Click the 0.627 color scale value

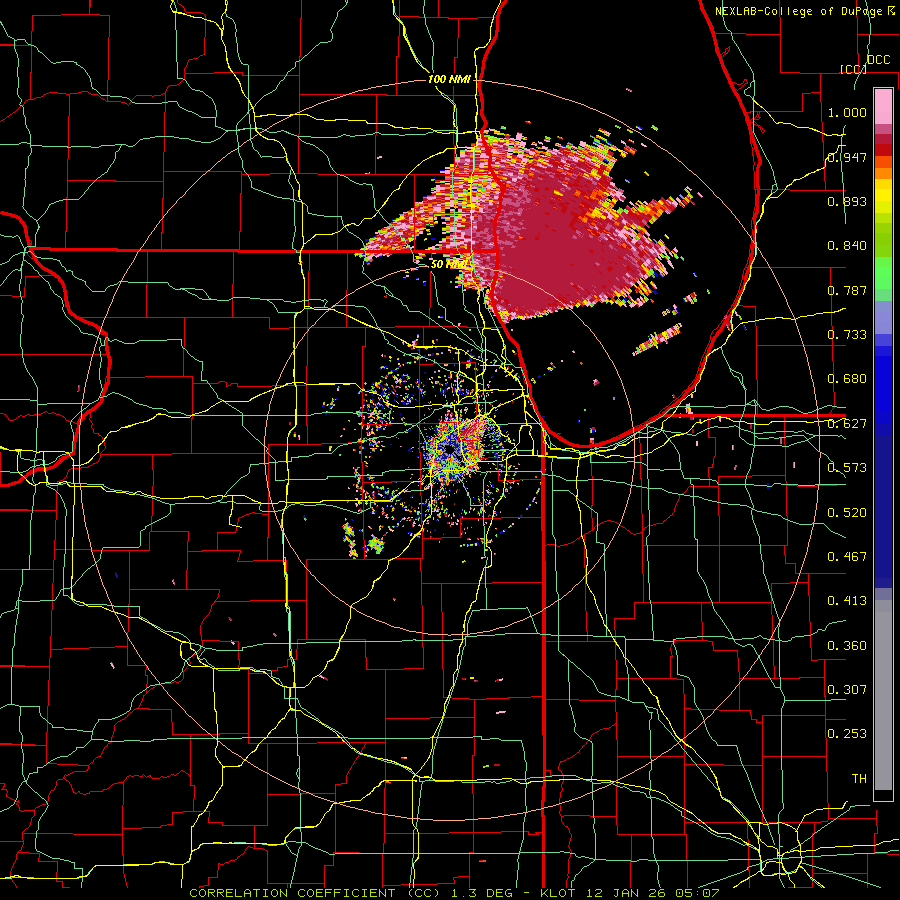tap(847, 424)
